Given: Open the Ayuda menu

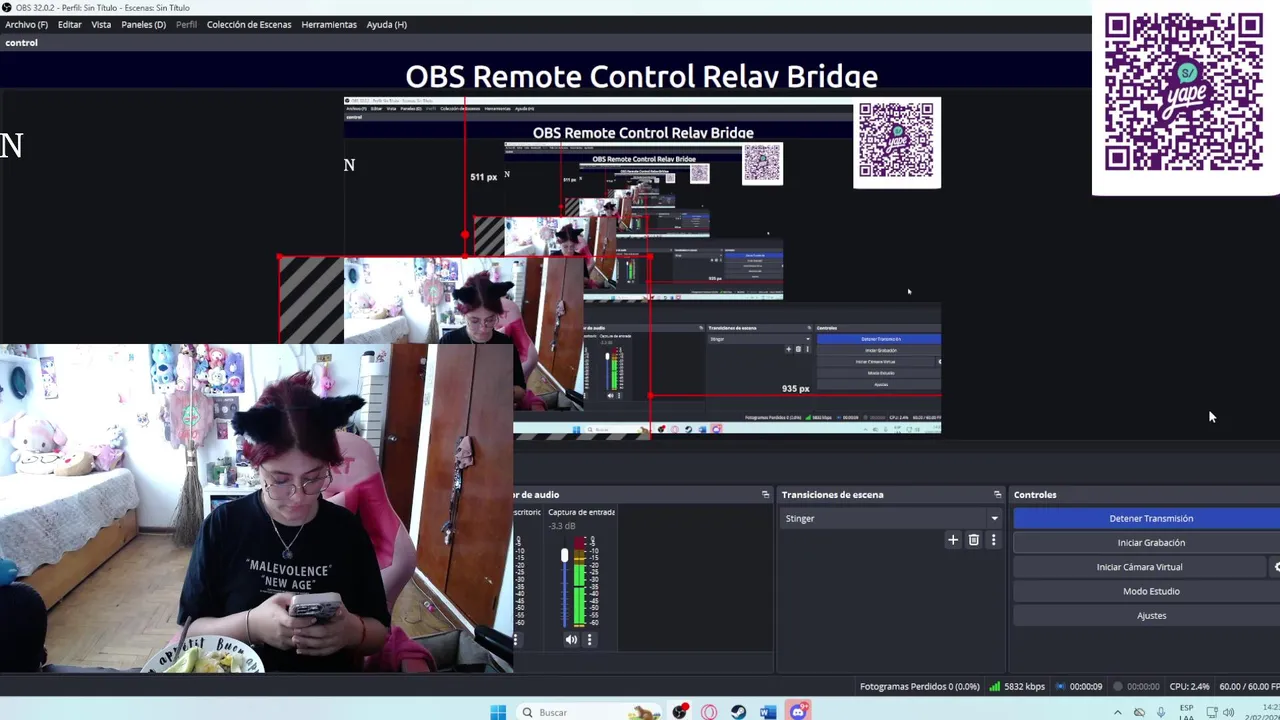Looking at the screenshot, I should pos(386,24).
